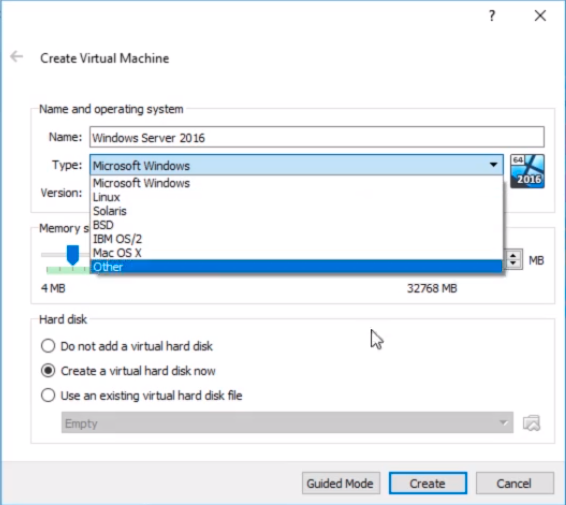566x505 pixels.
Task: Choose Linux from the Type list
Action: click(x=296, y=197)
